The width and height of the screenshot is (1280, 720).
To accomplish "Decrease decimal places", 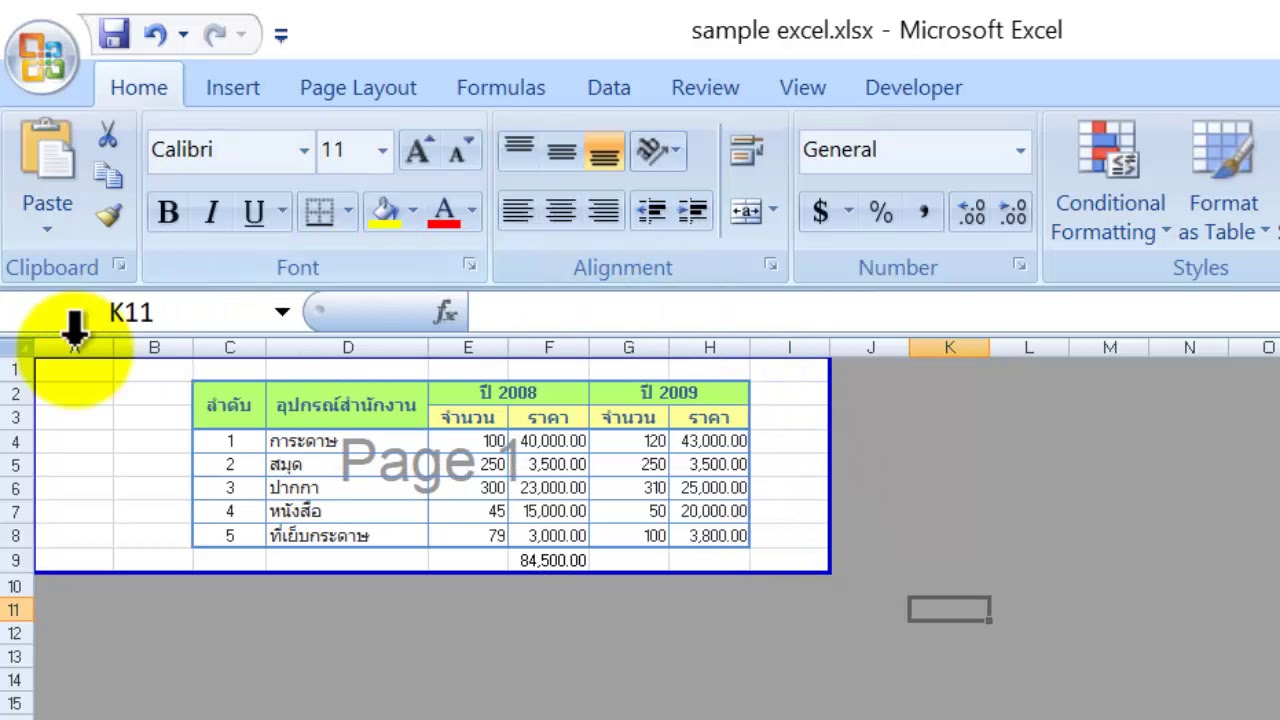I will tap(1012, 212).
